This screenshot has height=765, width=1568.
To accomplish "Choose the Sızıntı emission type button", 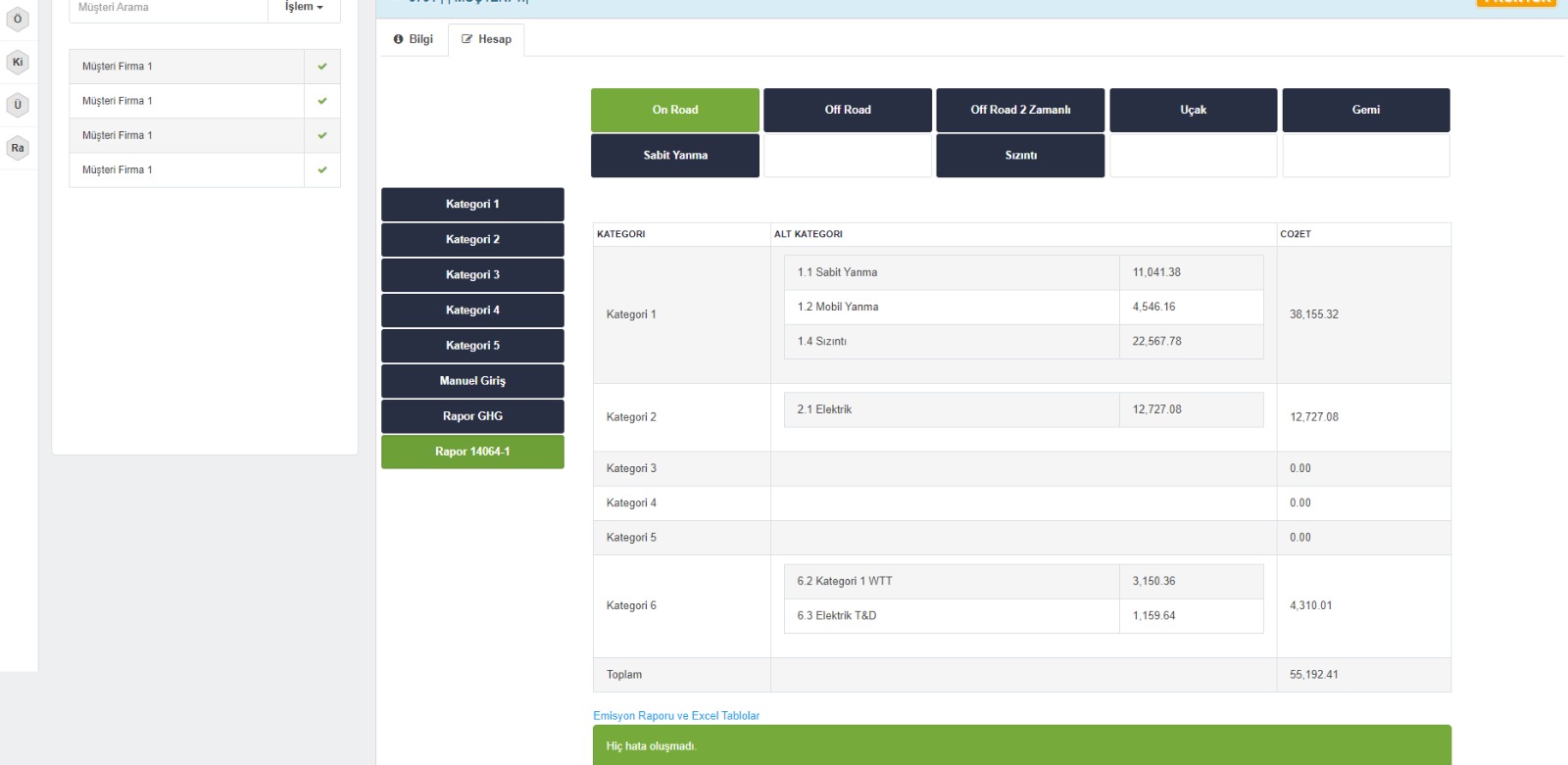I will pyautogui.click(x=1020, y=156).
